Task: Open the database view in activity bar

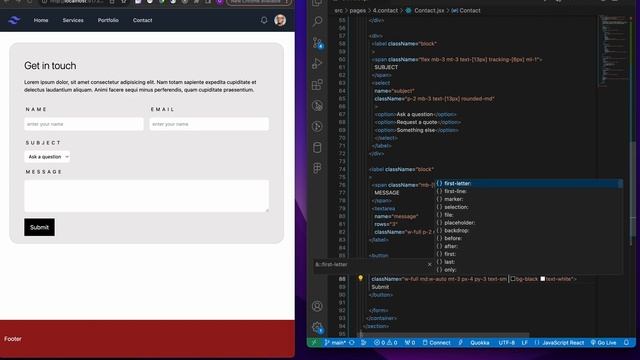Action: (317, 147)
